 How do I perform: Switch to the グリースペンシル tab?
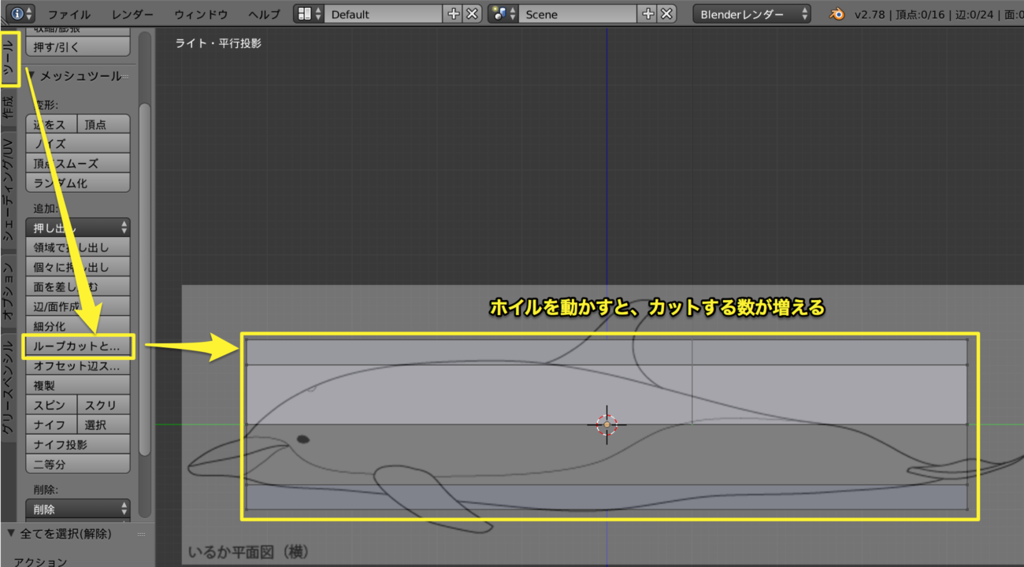tap(8, 387)
